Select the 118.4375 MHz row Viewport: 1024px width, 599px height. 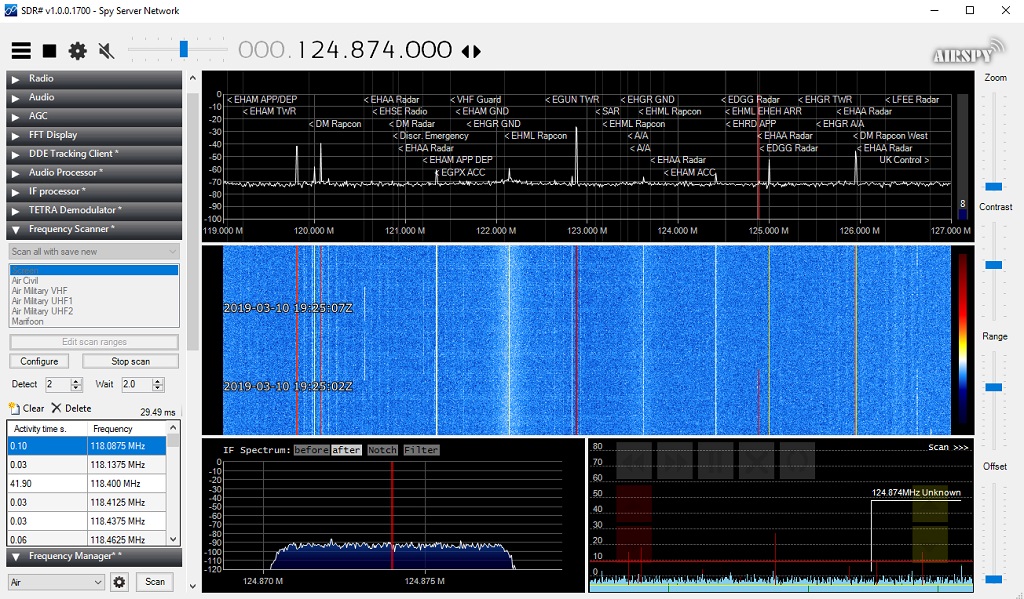coord(87,522)
